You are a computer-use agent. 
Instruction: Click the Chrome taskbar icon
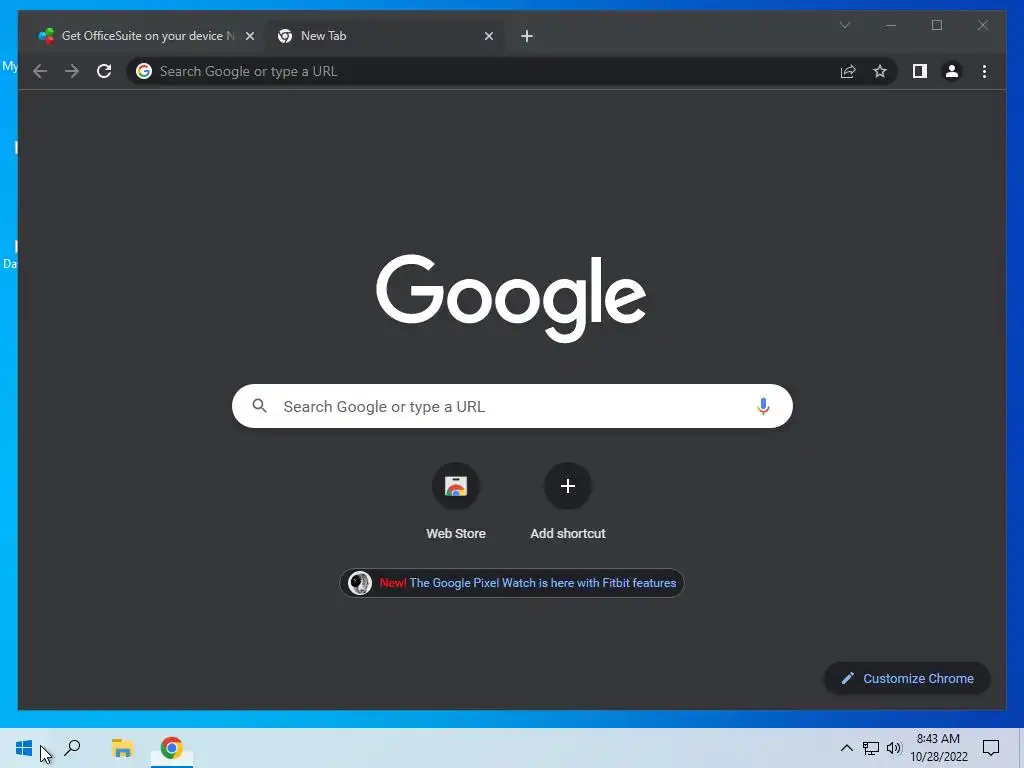coord(171,748)
